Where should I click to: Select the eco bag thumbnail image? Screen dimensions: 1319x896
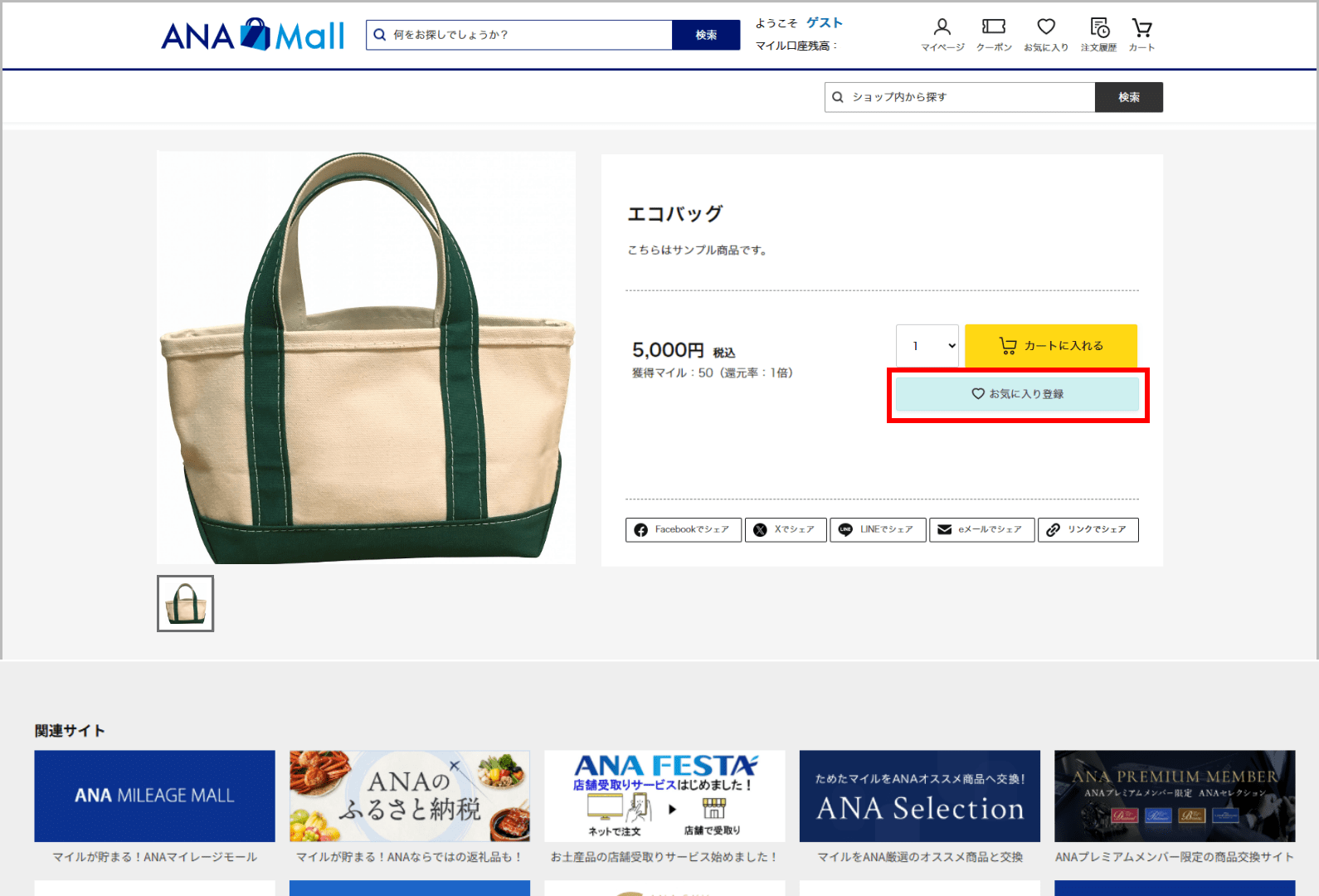click(x=186, y=603)
